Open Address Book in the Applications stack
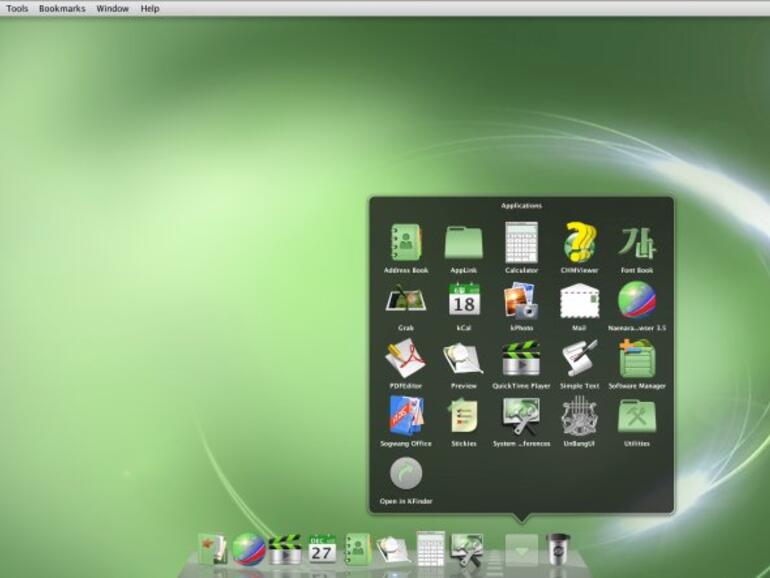The height and width of the screenshot is (578, 770). click(x=406, y=243)
